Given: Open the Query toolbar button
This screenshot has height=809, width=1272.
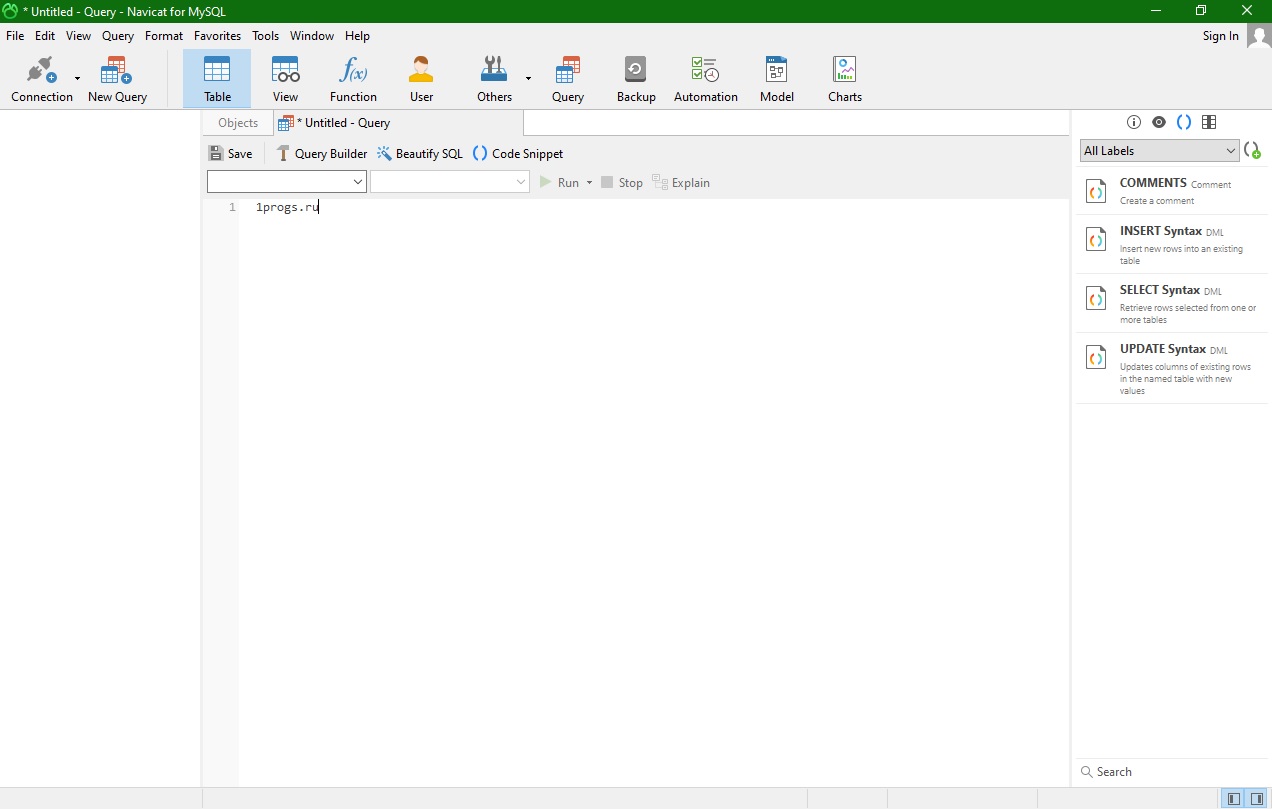Looking at the screenshot, I should click(567, 79).
